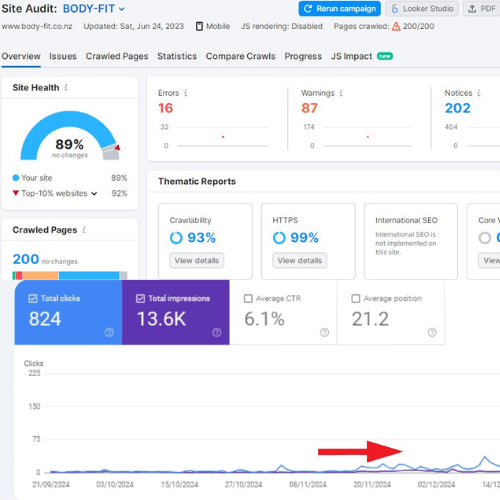Click the Updated Sat, Jun 24, 2023 text

[134, 26]
